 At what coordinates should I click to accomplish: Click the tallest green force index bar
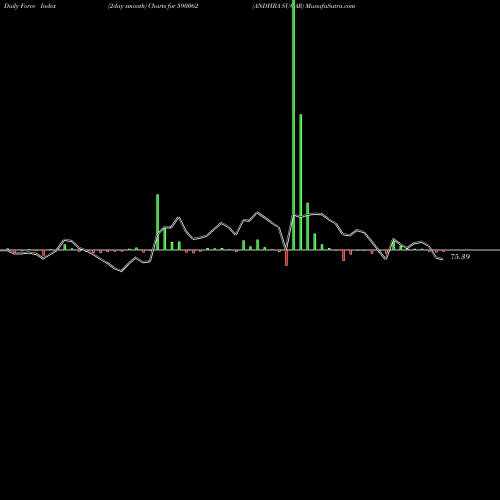click(293, 125)
